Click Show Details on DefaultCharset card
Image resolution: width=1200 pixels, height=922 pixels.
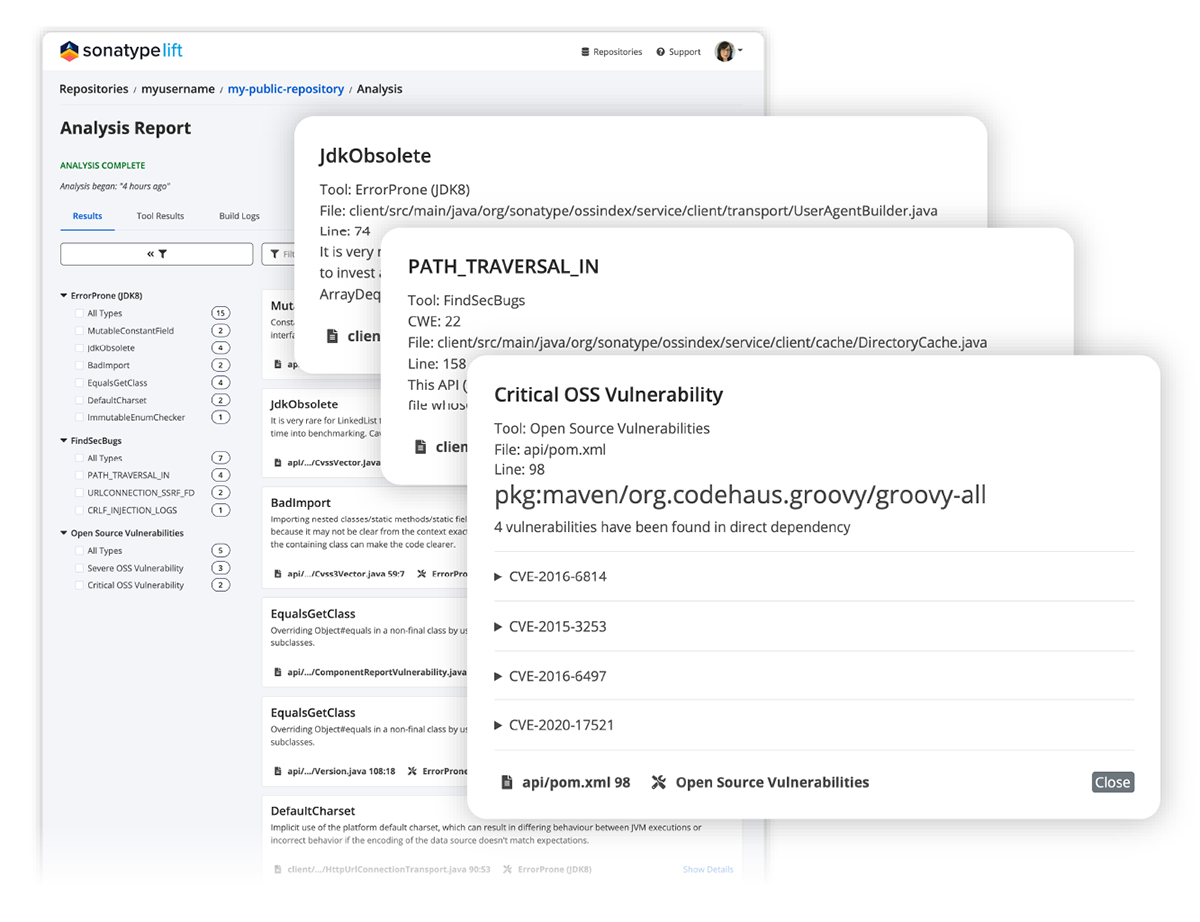(x=708, y=869)
